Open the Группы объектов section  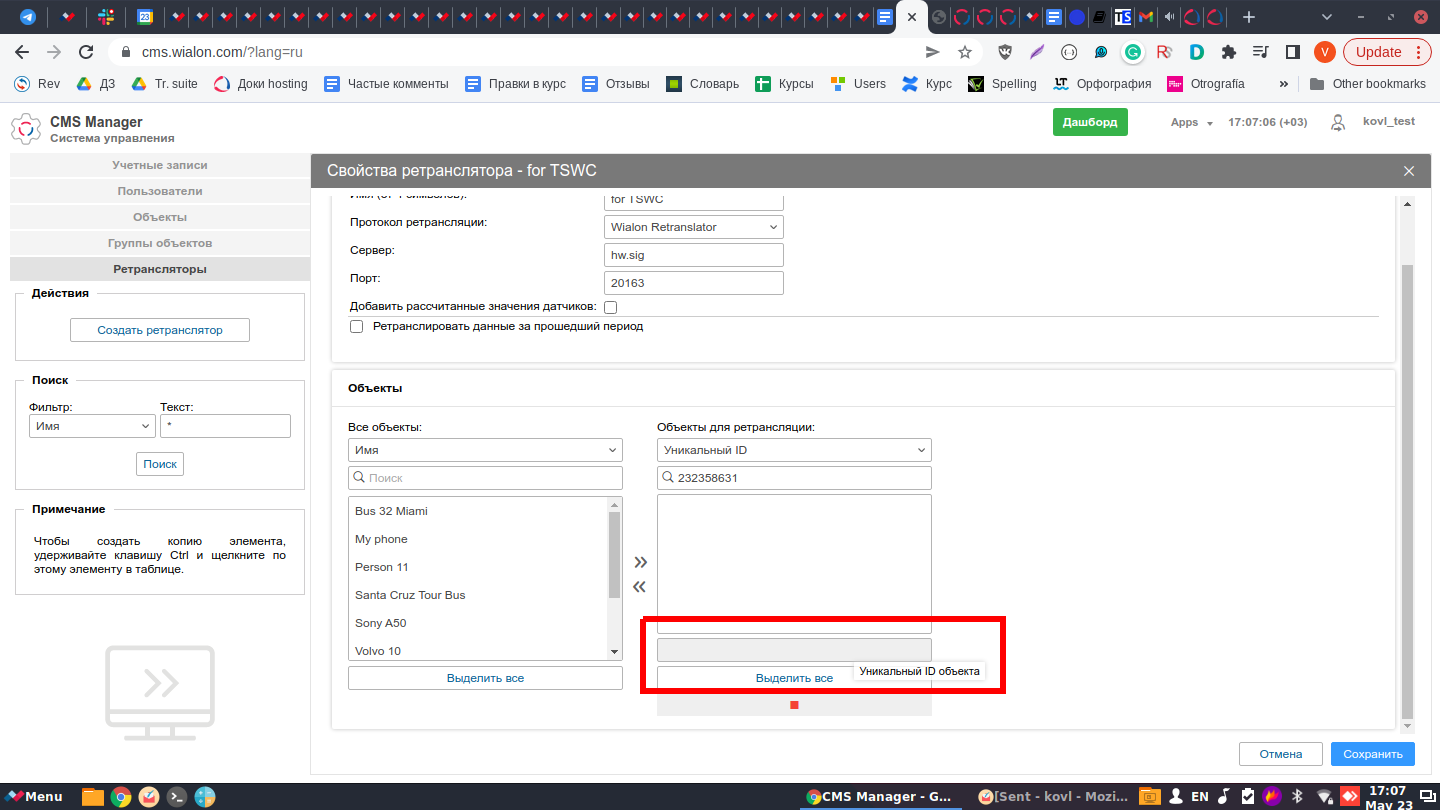click(x=160, y=243)
